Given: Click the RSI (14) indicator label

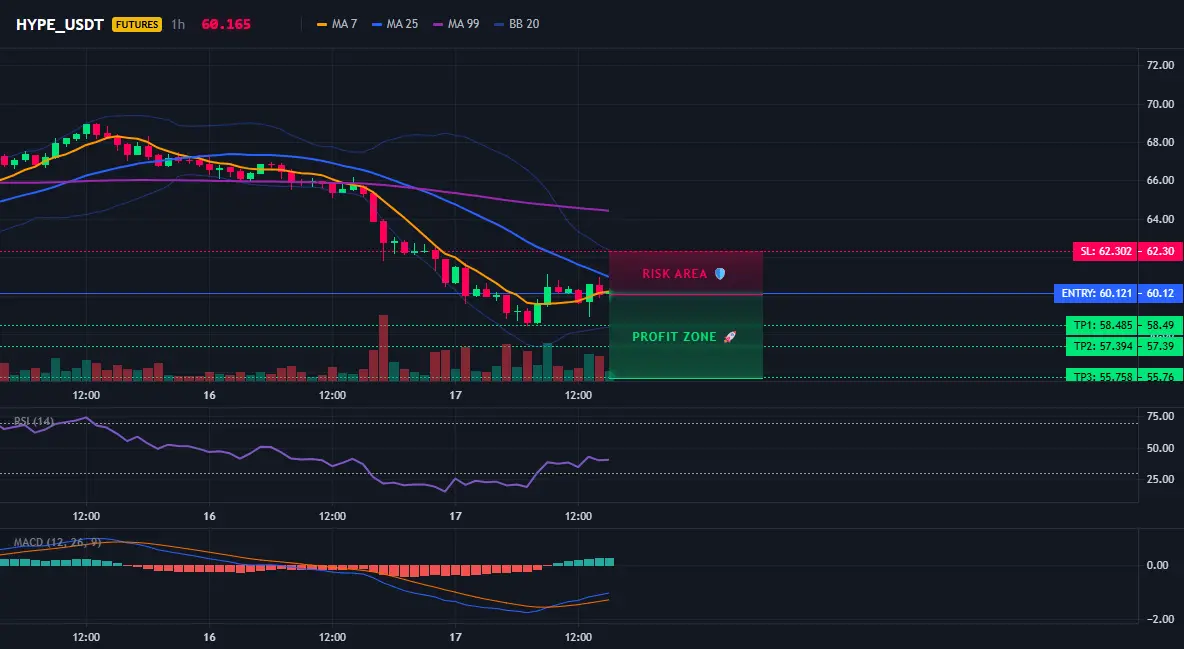Looking at the screenshot, I should [34, 422].
